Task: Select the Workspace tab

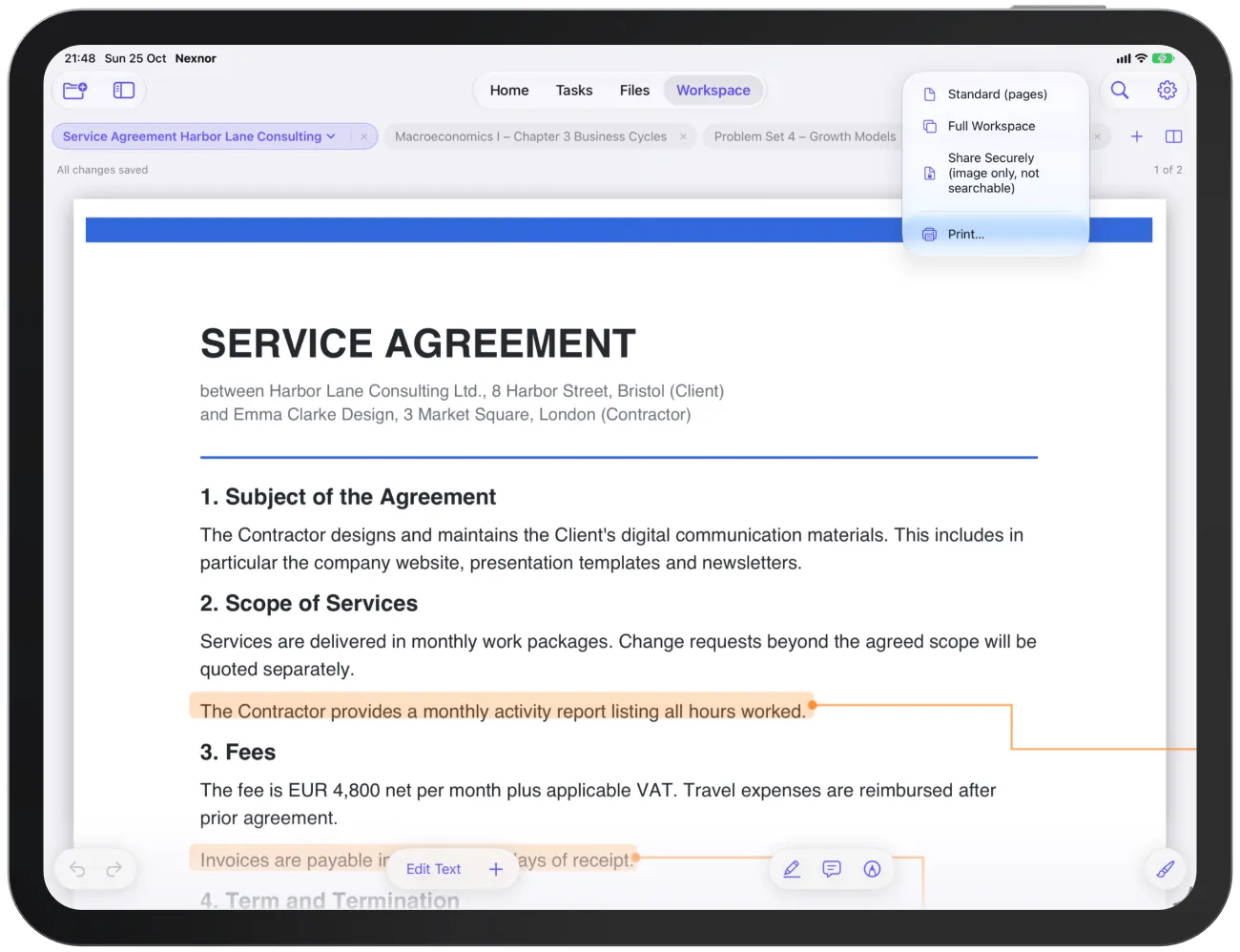Action: pos(713,91)
